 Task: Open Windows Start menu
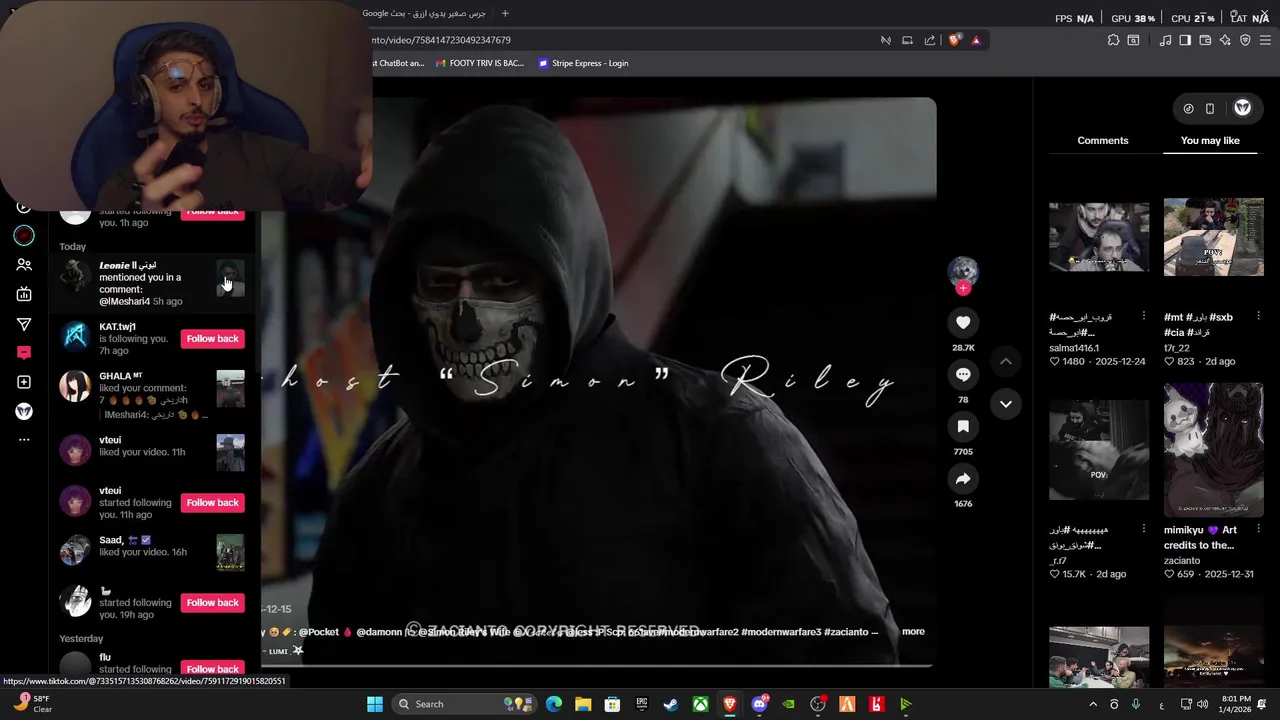point(375,704)
